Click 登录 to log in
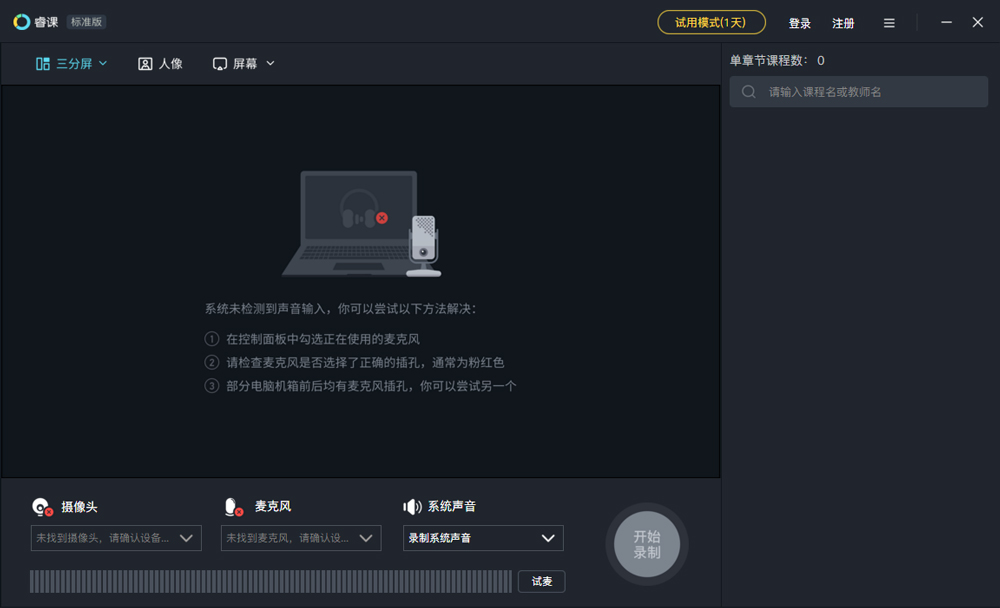The height and width of the screenshot is (608, 1000). click(x=799, y=23)
